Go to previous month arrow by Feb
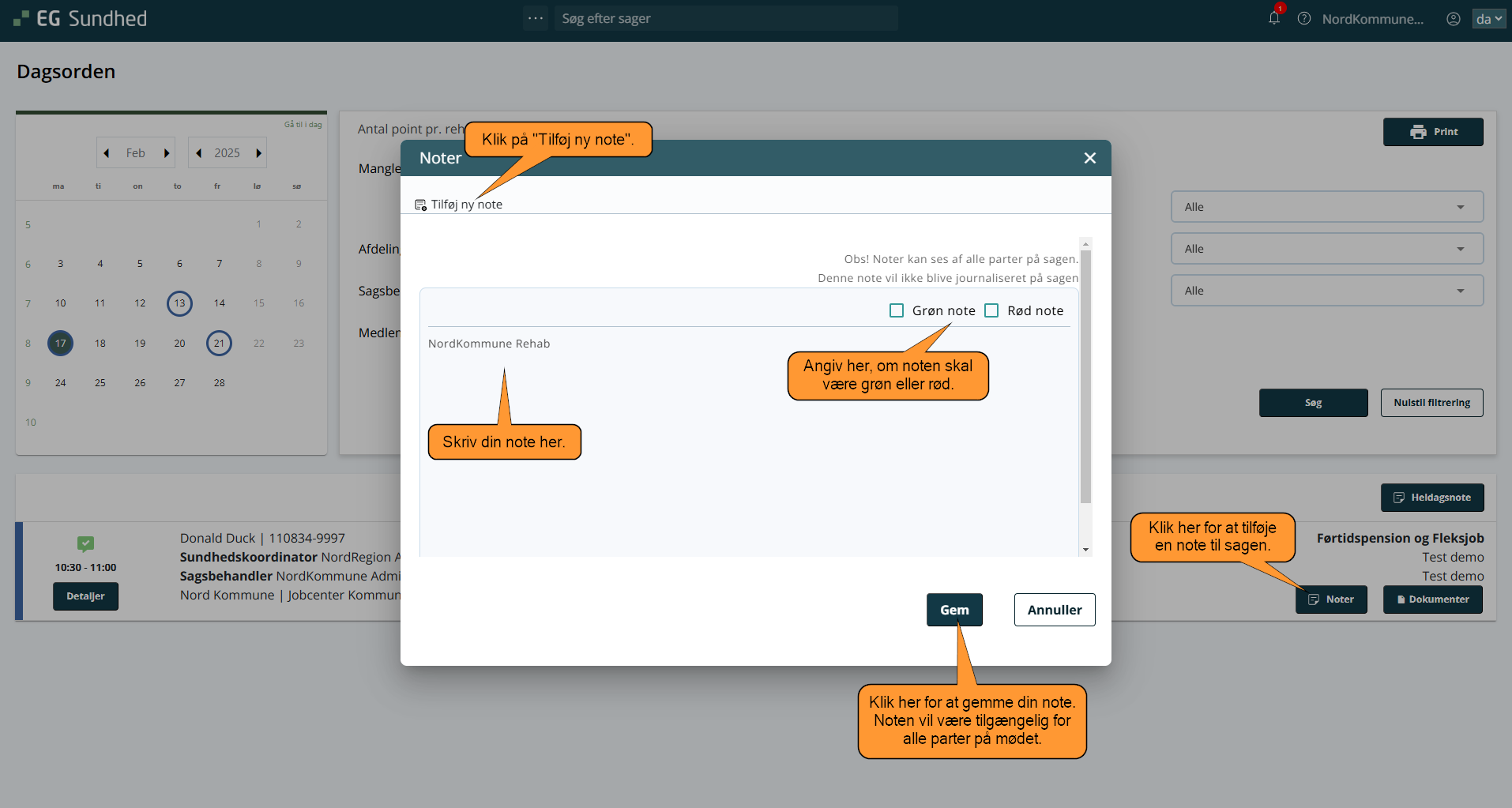 pos(107,153)
